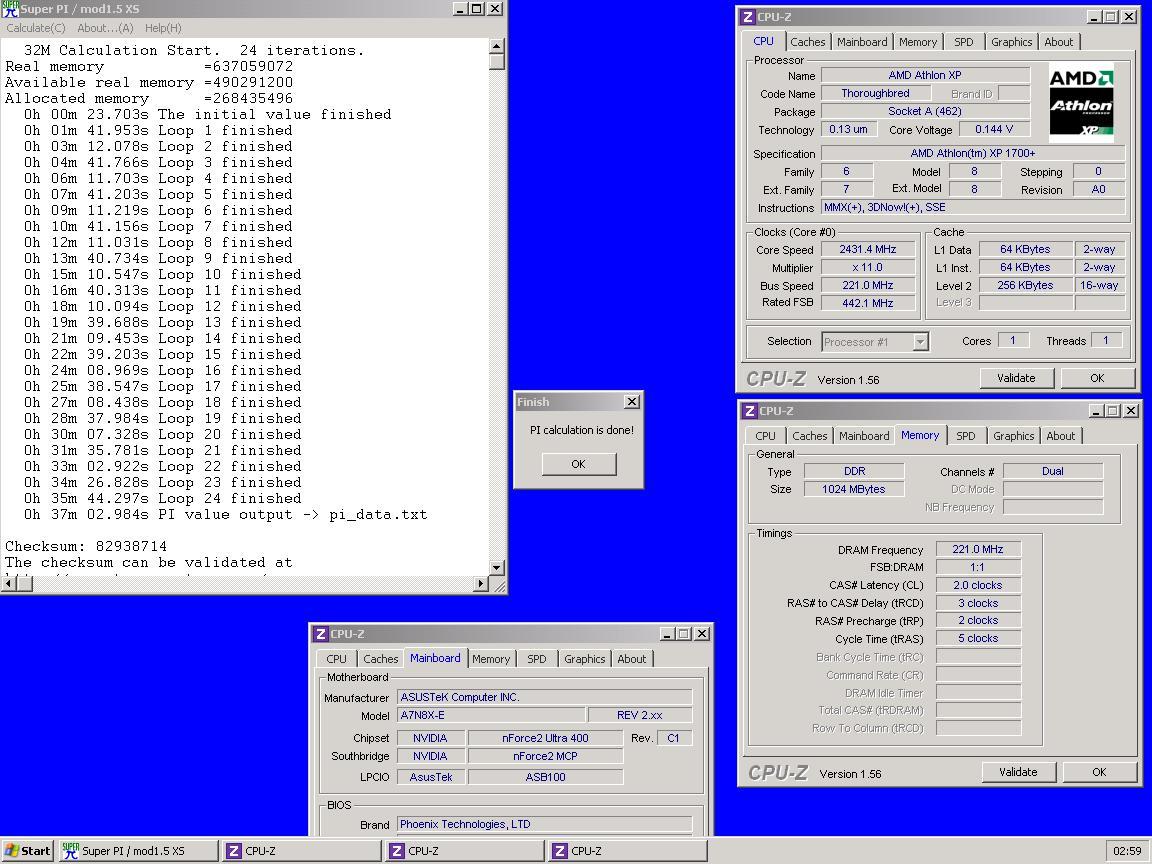Screen dimensions: 1152x864
Task: Select Graphics tab in top CPU-Z window
Action: (1011, 42)
